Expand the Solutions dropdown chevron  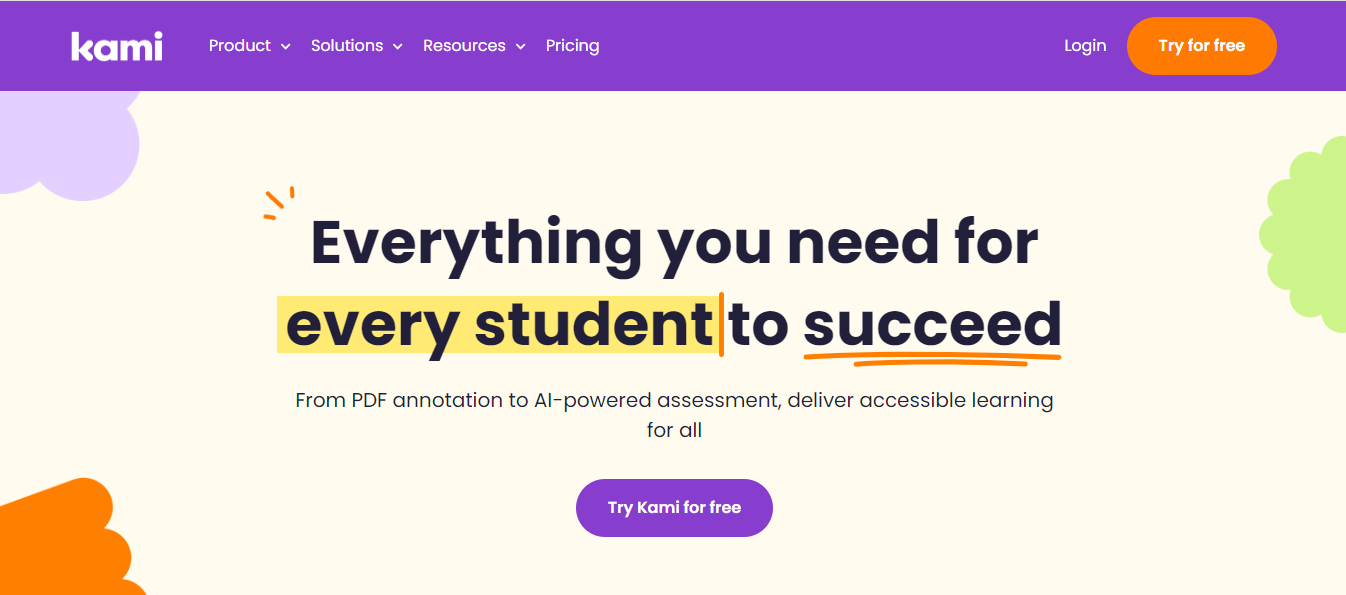(398, 47)
